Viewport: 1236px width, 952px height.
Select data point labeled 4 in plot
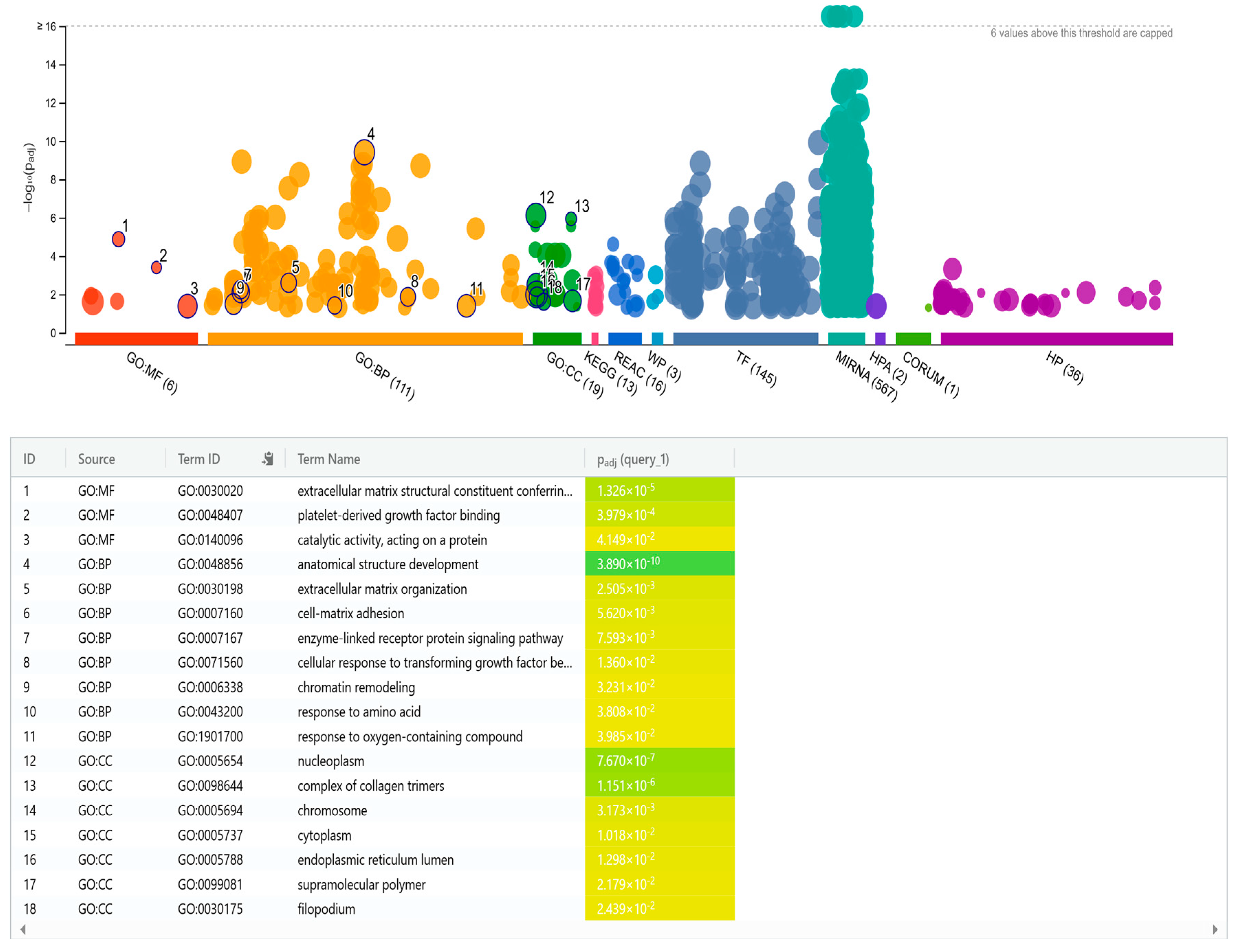tap(364, 152)
